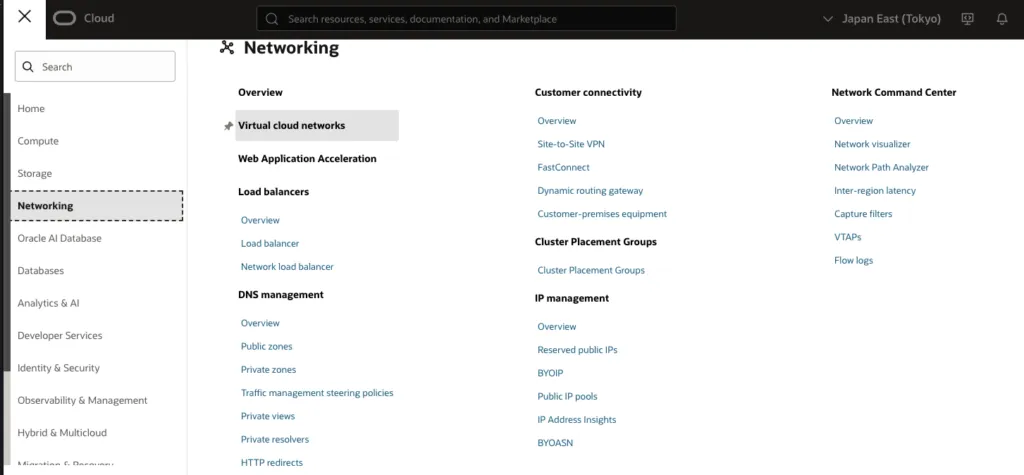The height and width of the screenshot is (475, 1024).
Task: Open the Cluster Placement Groups link
Action: click(x=591, y=270)
